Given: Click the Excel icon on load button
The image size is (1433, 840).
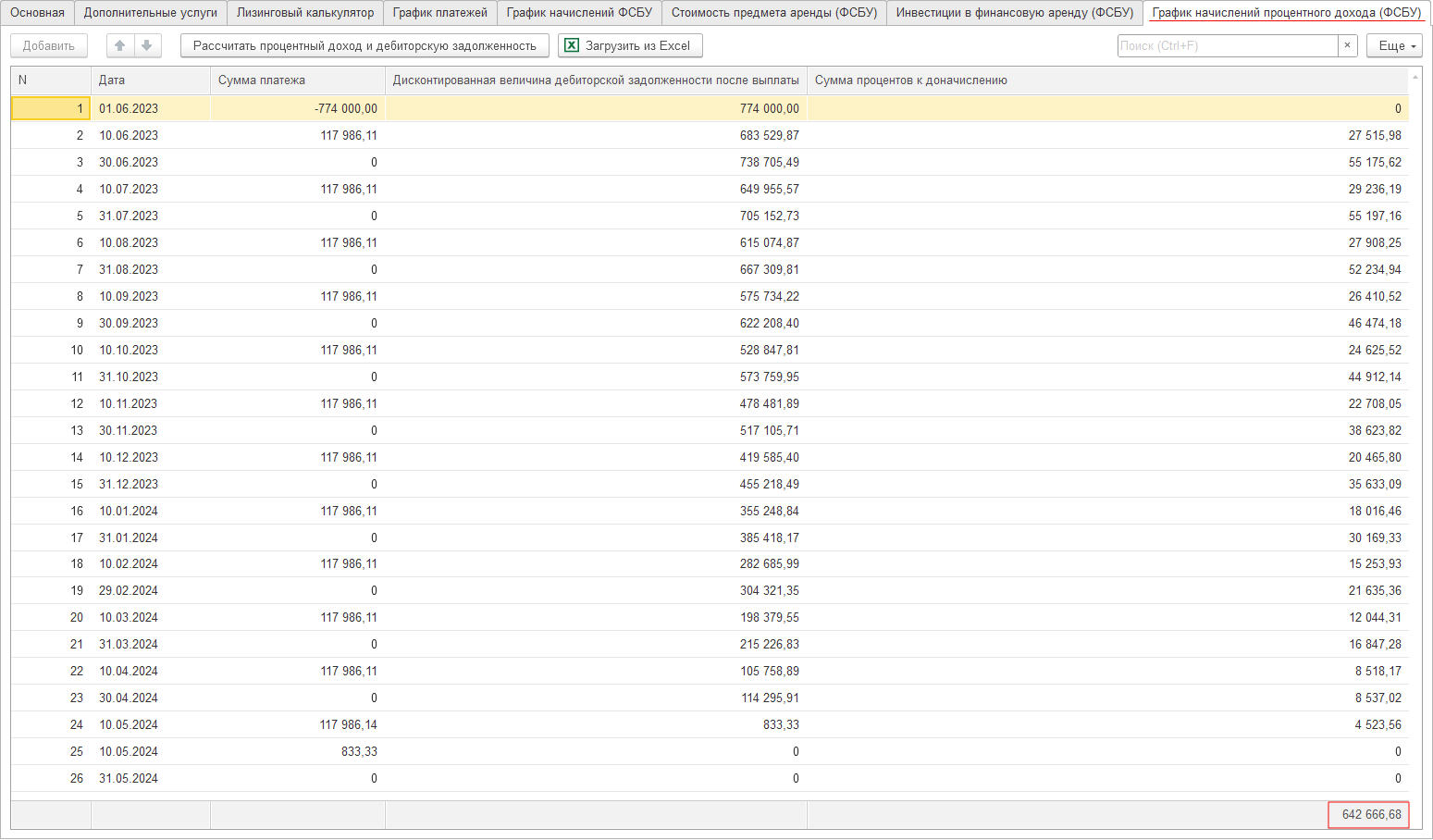Looking at the screenshot, I should tap(572, 45).
